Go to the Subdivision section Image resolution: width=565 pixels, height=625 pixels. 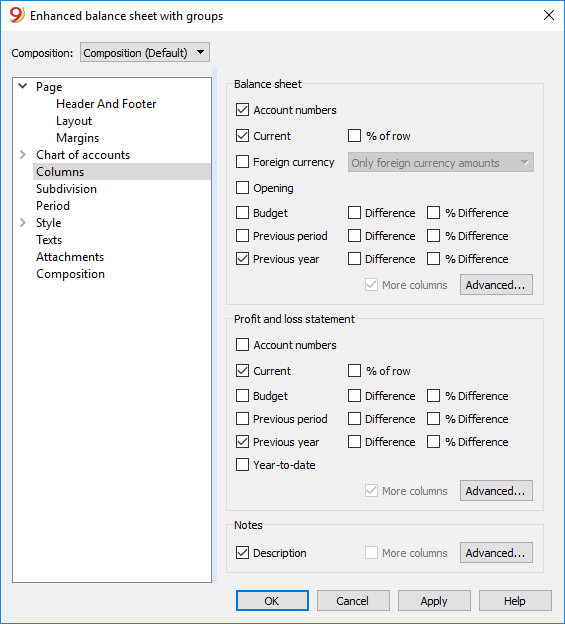[66, 189]
